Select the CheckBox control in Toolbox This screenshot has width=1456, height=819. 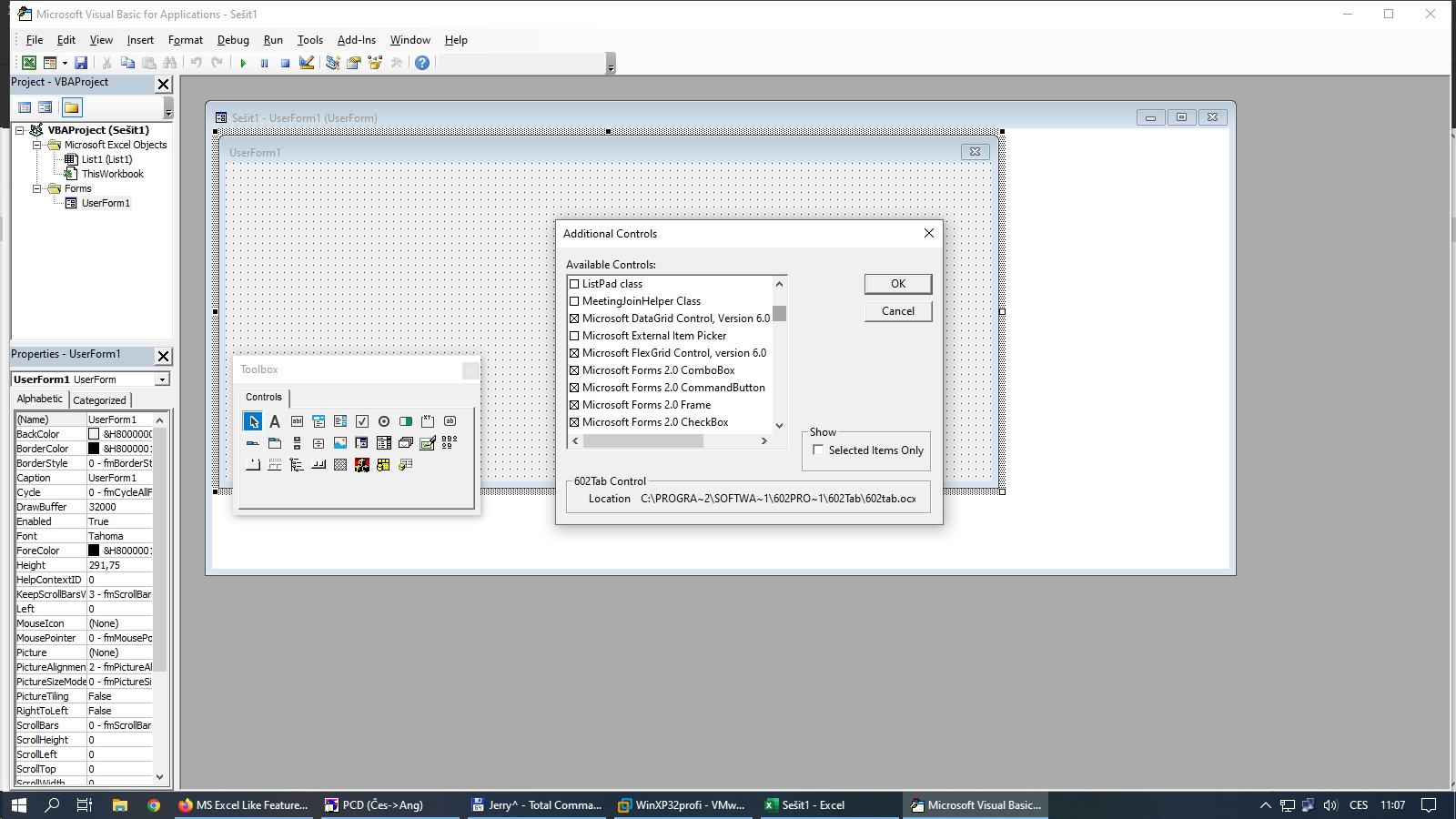click(362, 421)
